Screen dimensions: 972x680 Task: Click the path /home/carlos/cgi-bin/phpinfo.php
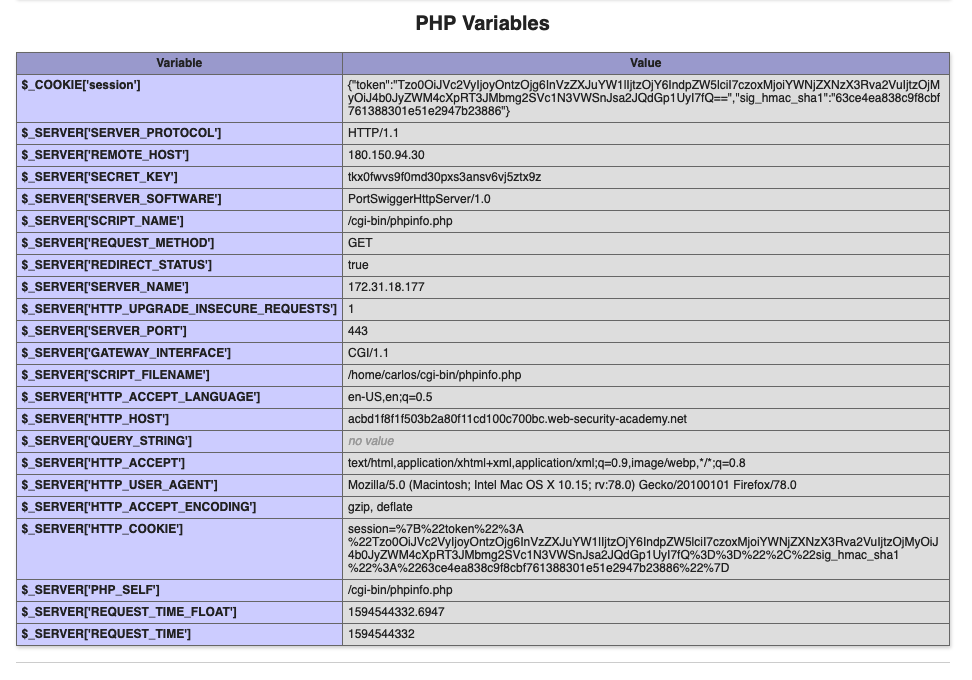tap(435, 375)
